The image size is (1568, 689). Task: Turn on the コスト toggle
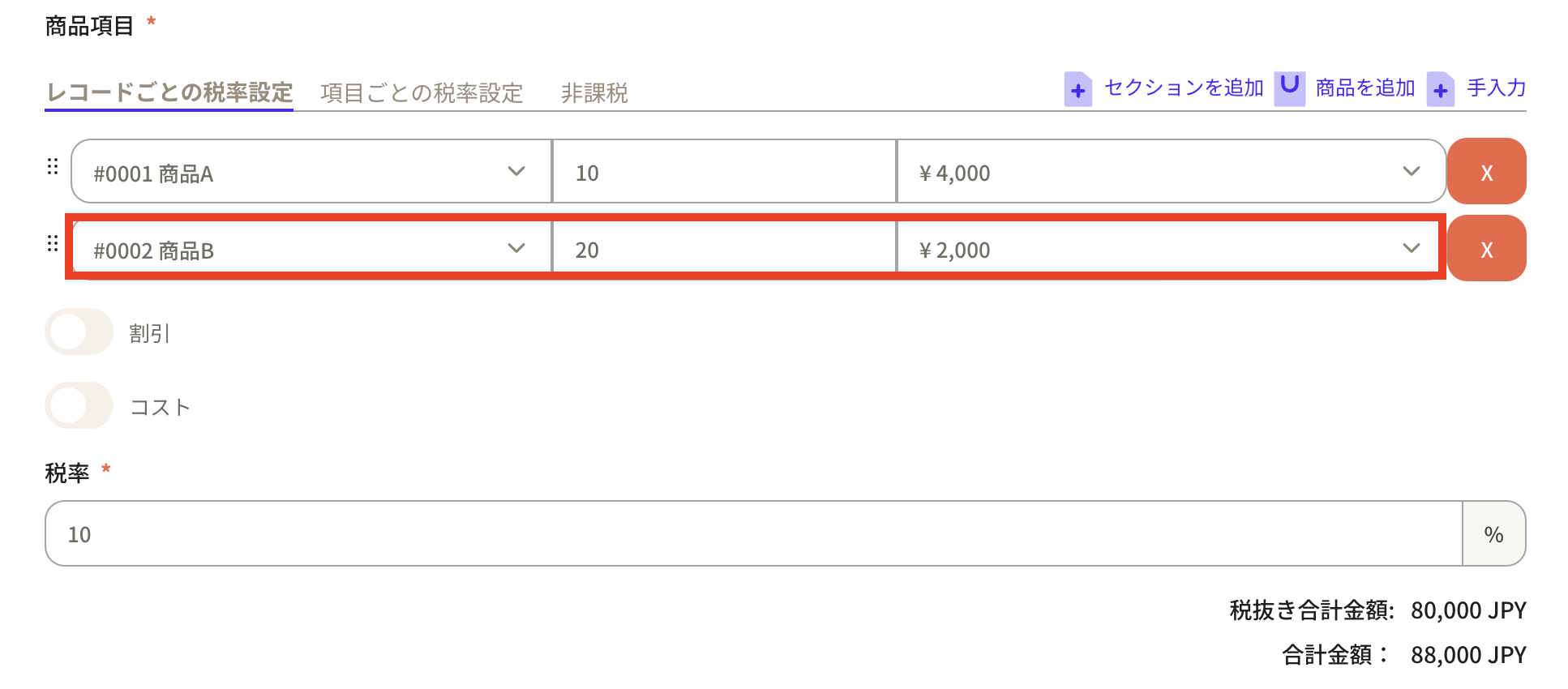click(79, 406)
